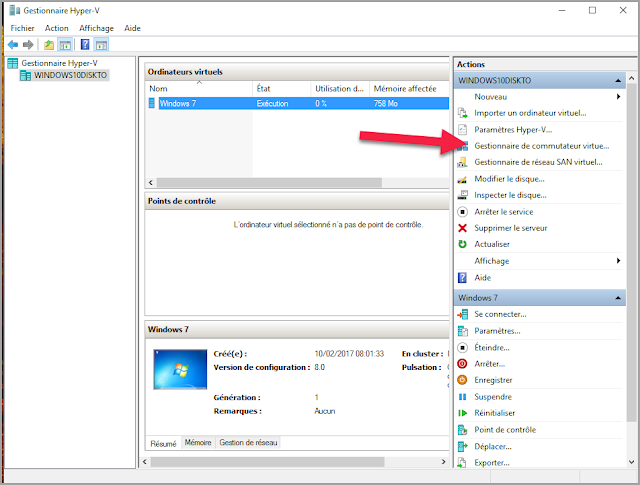
Task: Click the Suspendre pause icon
Action: coord(462,397)
